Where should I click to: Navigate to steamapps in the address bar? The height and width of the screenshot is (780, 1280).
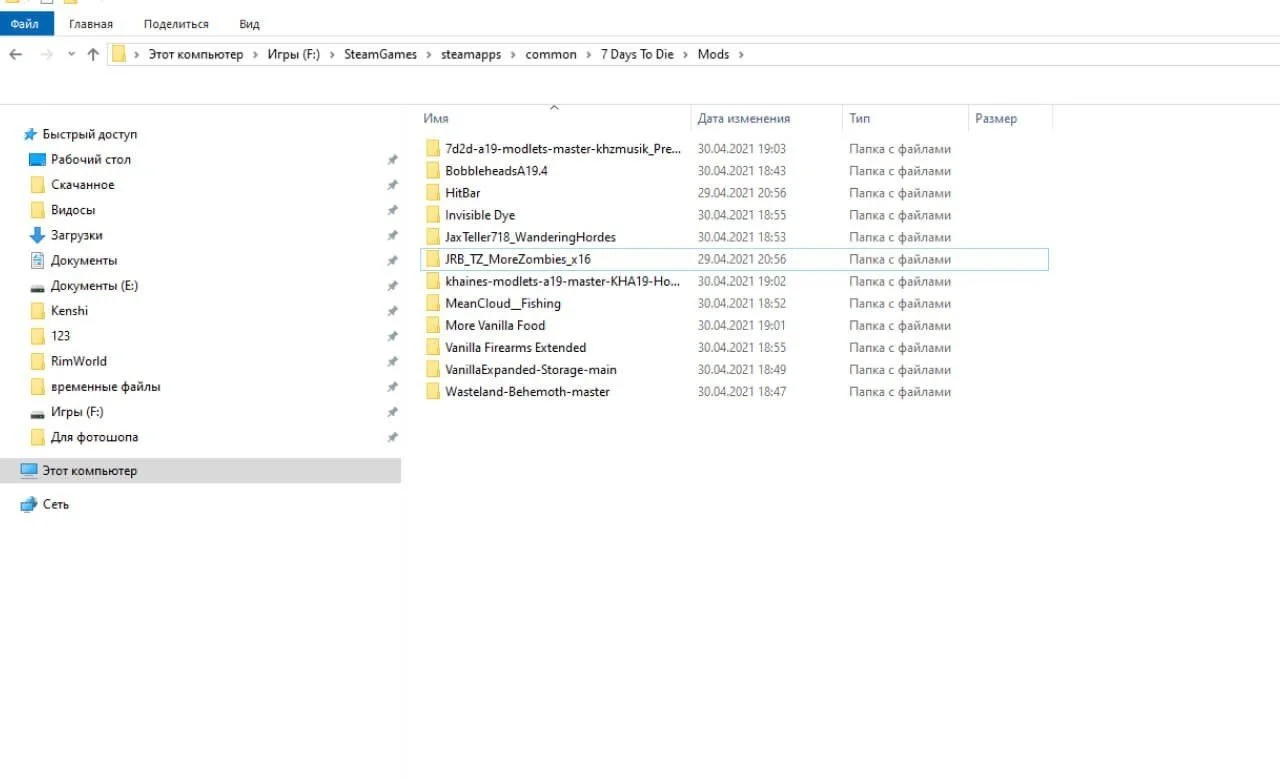pyautogui.click(x=471, y=54)
